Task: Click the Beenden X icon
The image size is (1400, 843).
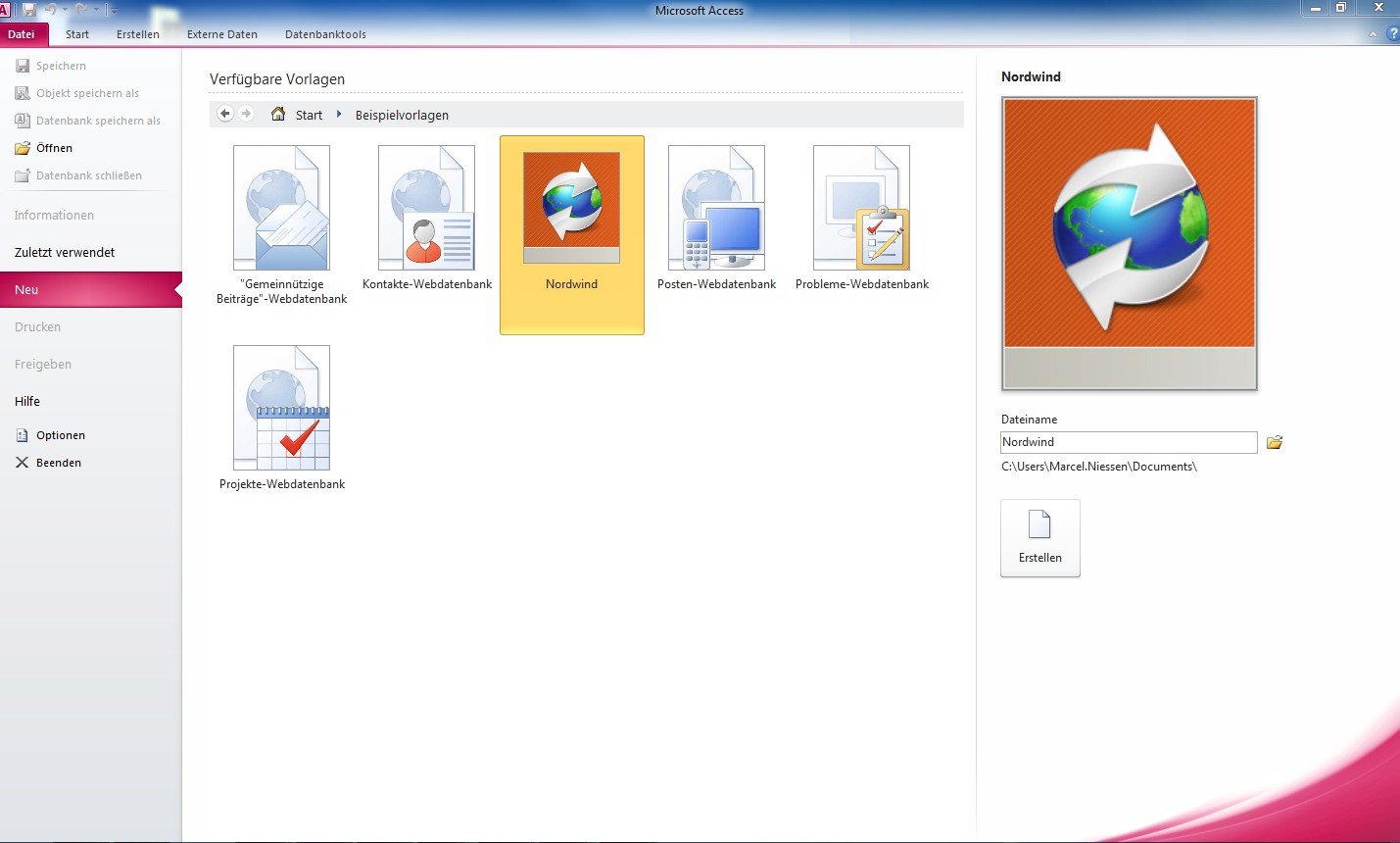Action: 22,463
